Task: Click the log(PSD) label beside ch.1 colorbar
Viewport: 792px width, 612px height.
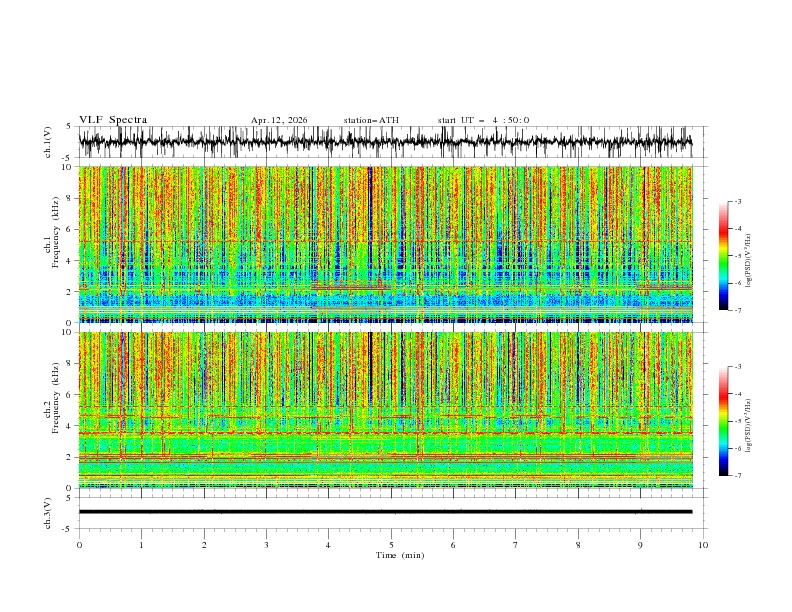Action: coord(748,261)
